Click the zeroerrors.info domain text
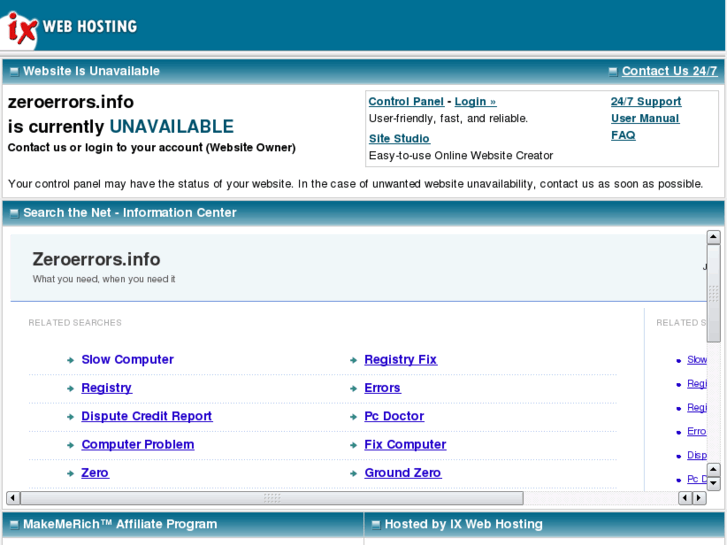 (x=70, y=102)
